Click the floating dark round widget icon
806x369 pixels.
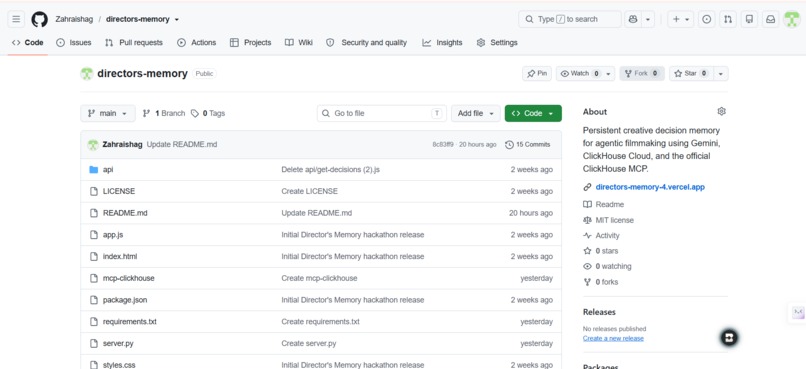[x=729, y=337]
